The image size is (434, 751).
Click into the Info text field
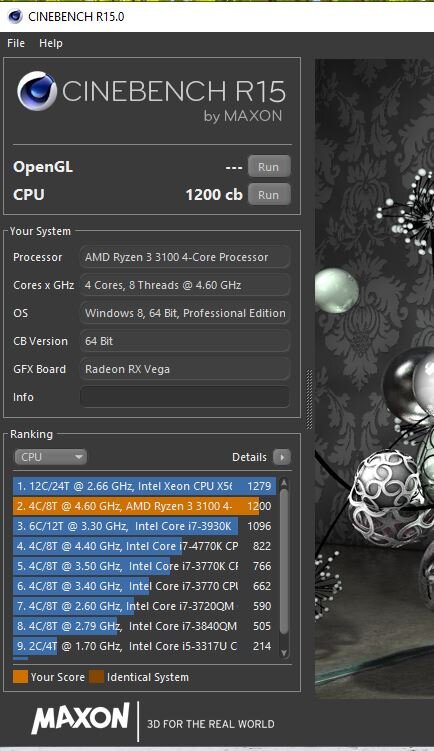coord(185,397)
